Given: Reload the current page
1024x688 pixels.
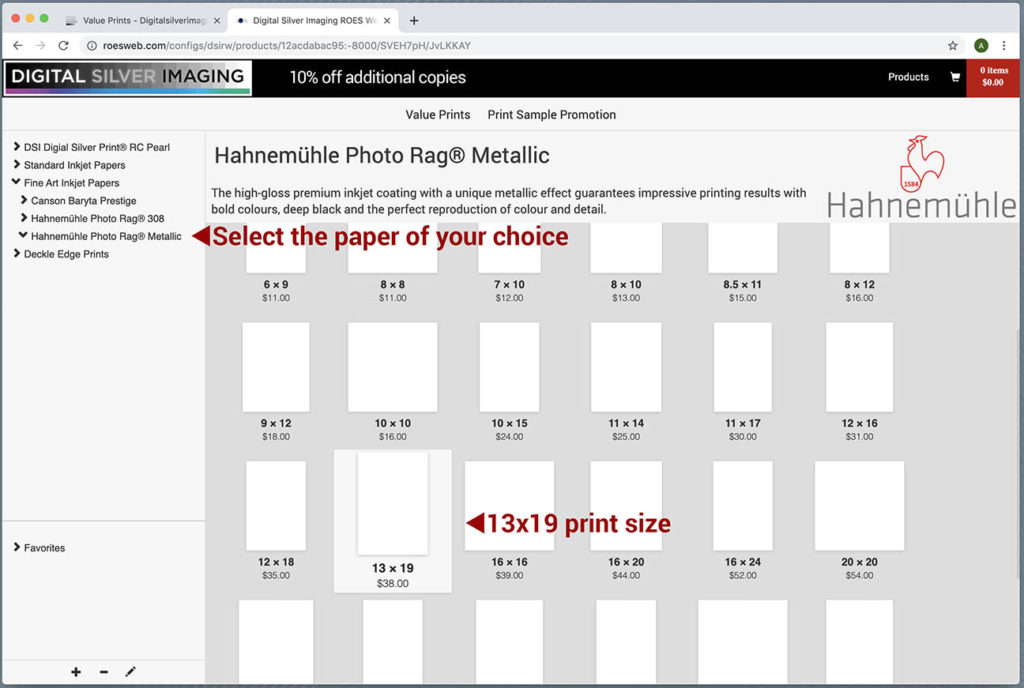Looking at the screenshot, I should (63, 46).
